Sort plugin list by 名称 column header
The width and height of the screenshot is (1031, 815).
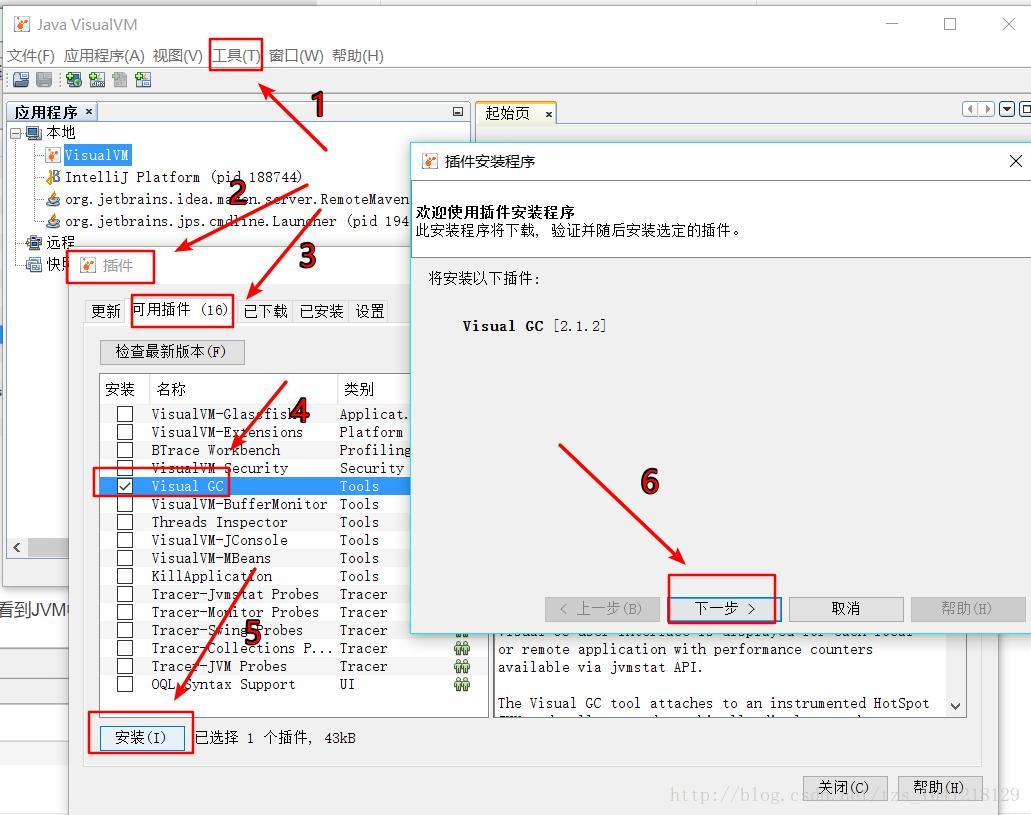243,389
